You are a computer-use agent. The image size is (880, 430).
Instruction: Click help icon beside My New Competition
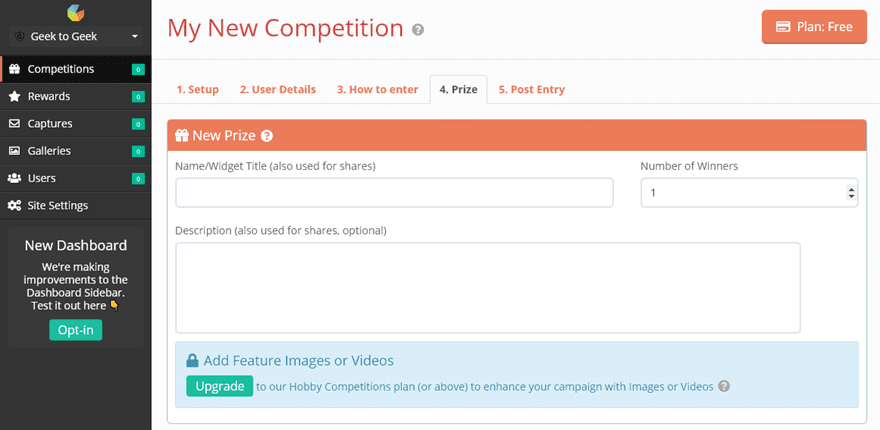pyautogui.click(x=418, y=29)
